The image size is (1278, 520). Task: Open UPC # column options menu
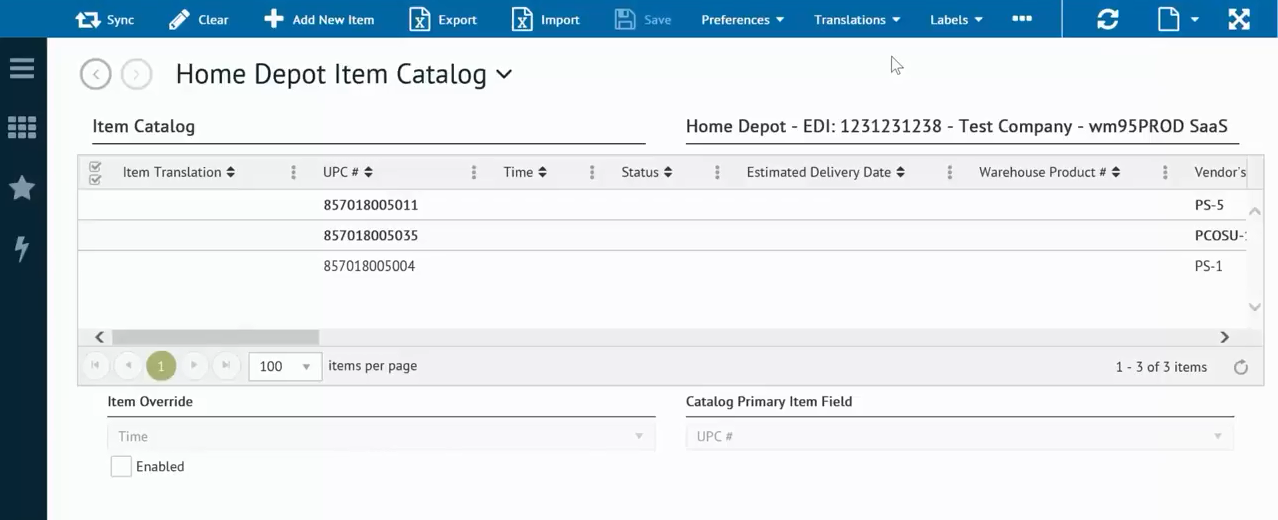pyautogui.click(x=473, y=172)
